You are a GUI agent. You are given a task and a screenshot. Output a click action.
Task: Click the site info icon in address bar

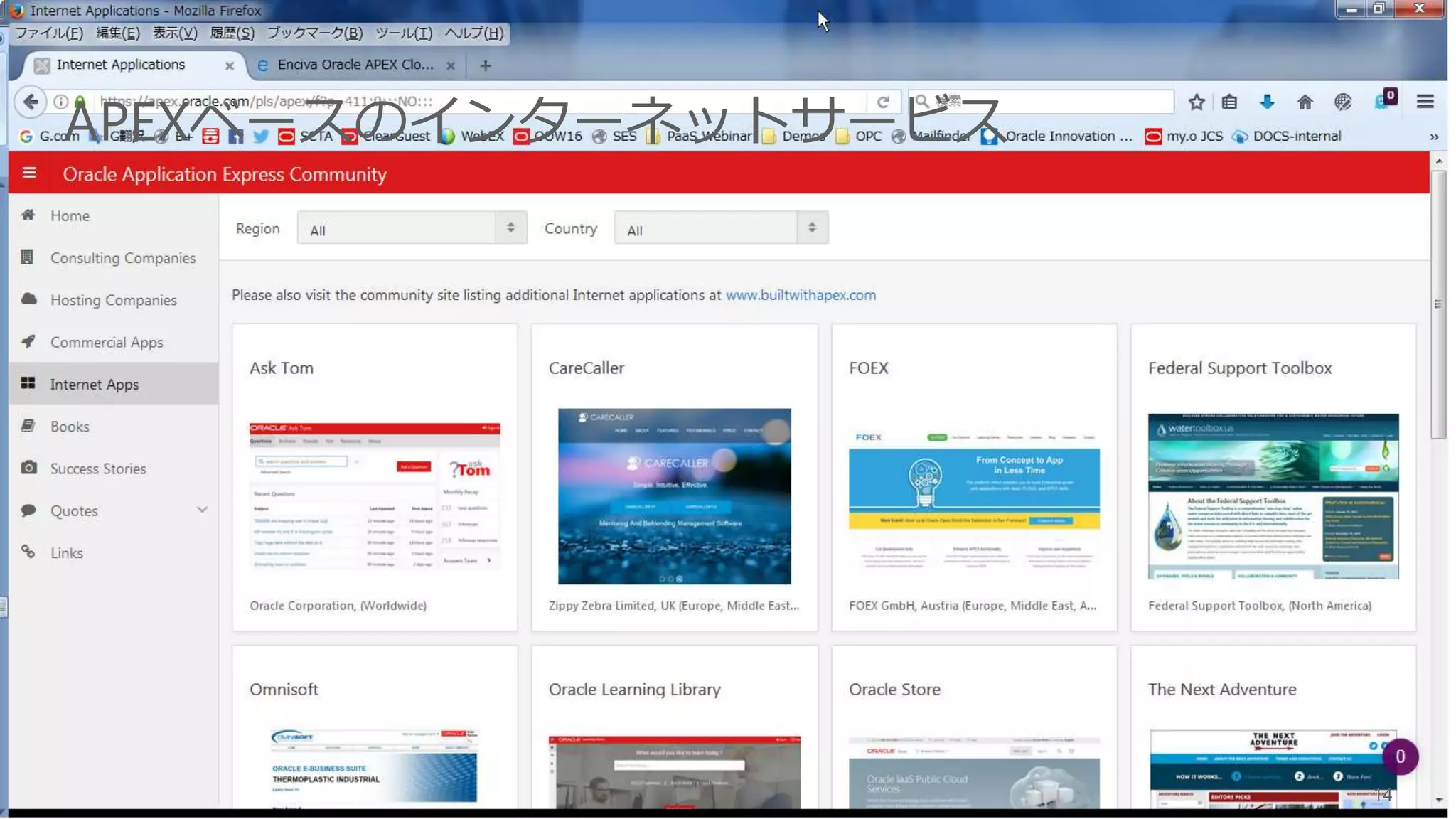61,102
